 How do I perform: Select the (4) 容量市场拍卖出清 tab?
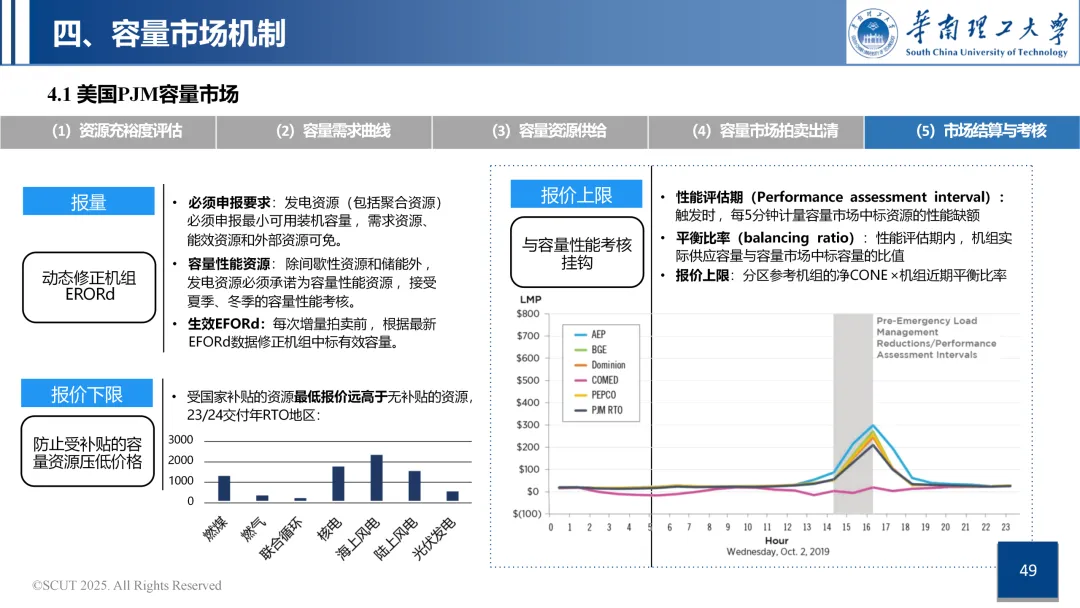(x=756, y=132)
